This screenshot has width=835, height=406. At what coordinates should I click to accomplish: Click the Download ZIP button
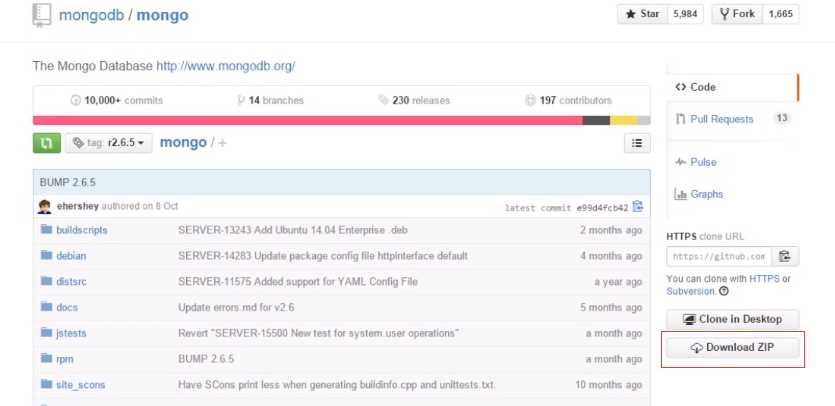coord(733,348)
